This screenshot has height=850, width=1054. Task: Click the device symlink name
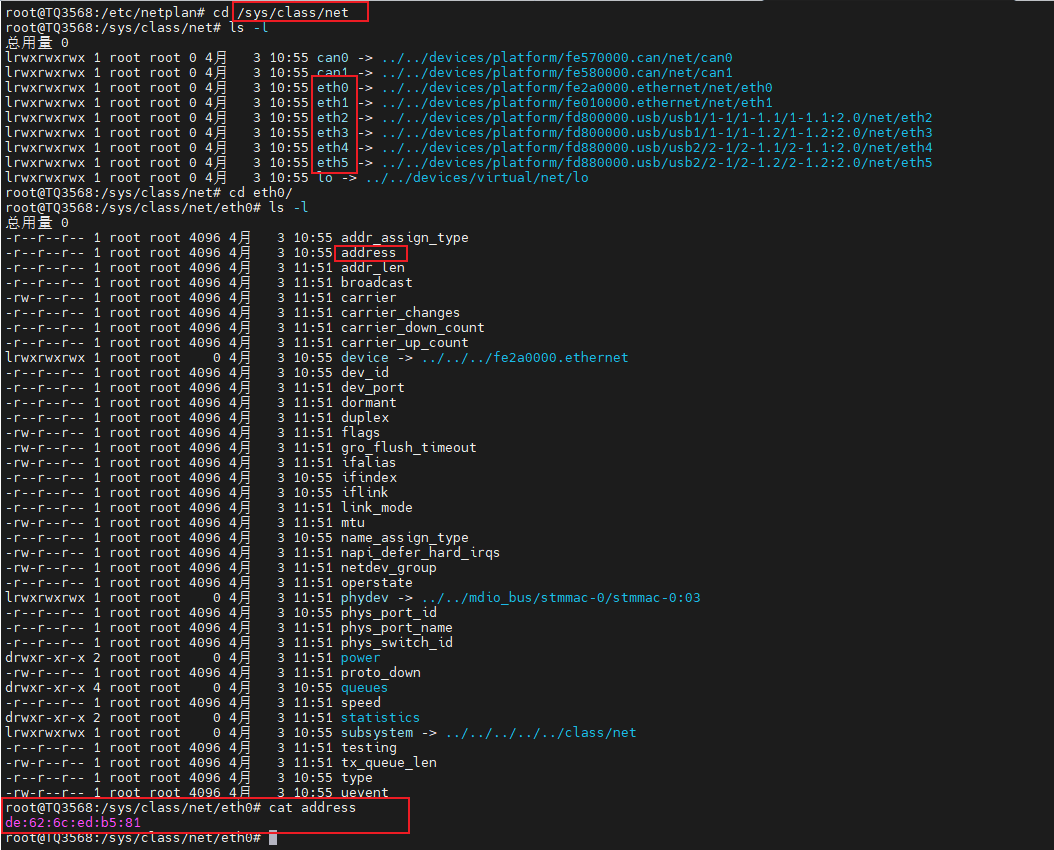[x=364, y=357]
